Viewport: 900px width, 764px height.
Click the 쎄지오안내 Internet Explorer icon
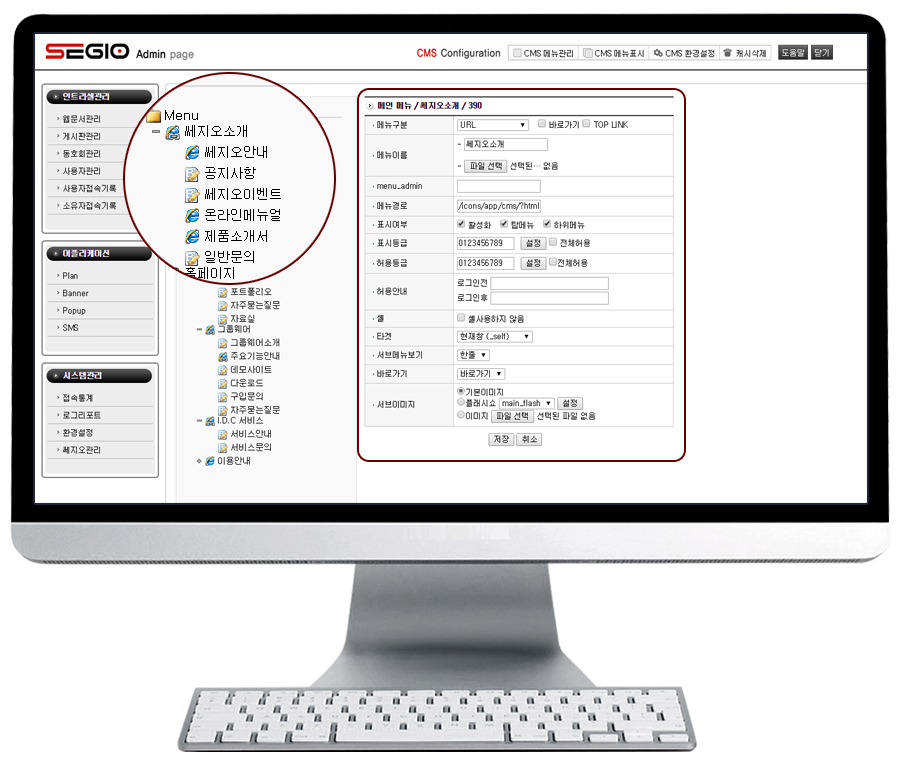click(x=192, y=153)
